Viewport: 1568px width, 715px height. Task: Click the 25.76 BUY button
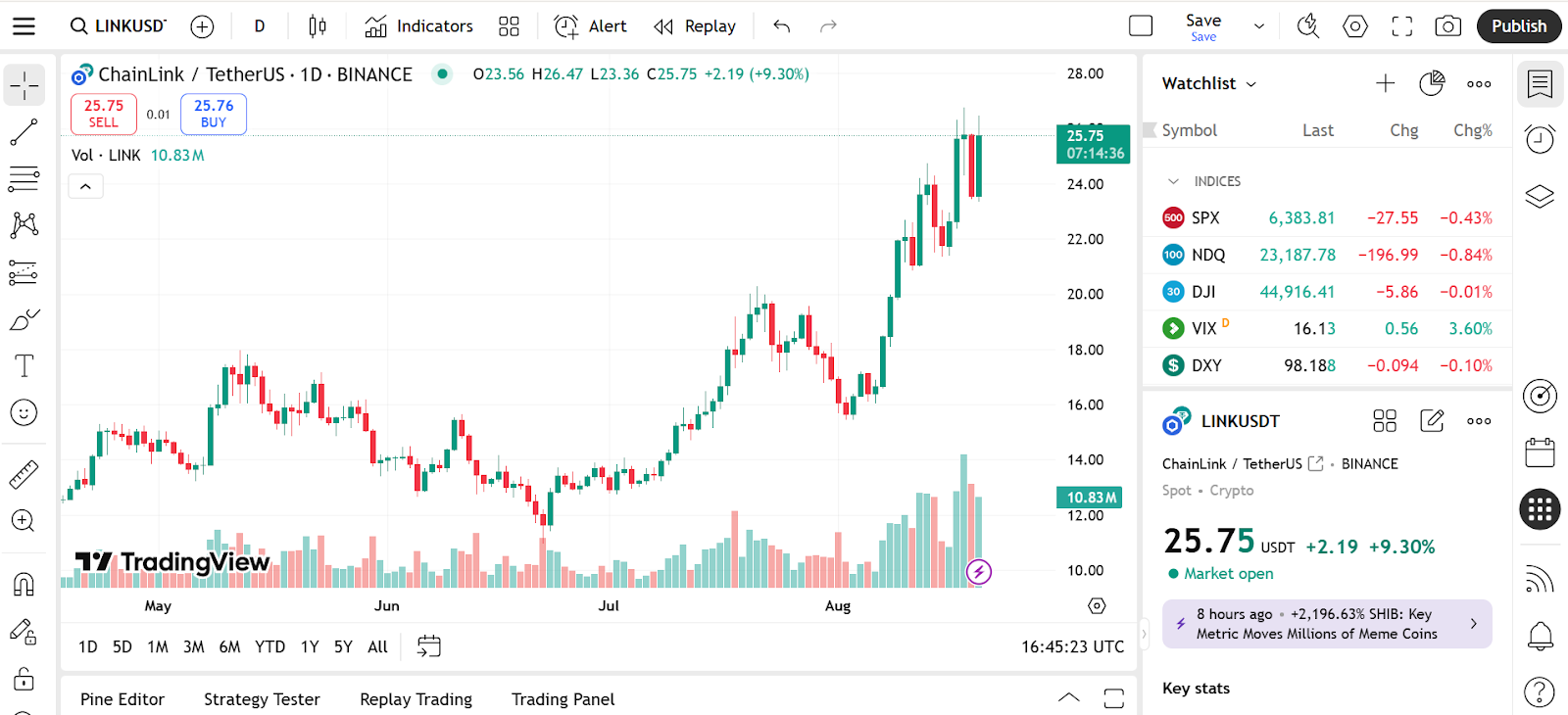click(214, 114)
